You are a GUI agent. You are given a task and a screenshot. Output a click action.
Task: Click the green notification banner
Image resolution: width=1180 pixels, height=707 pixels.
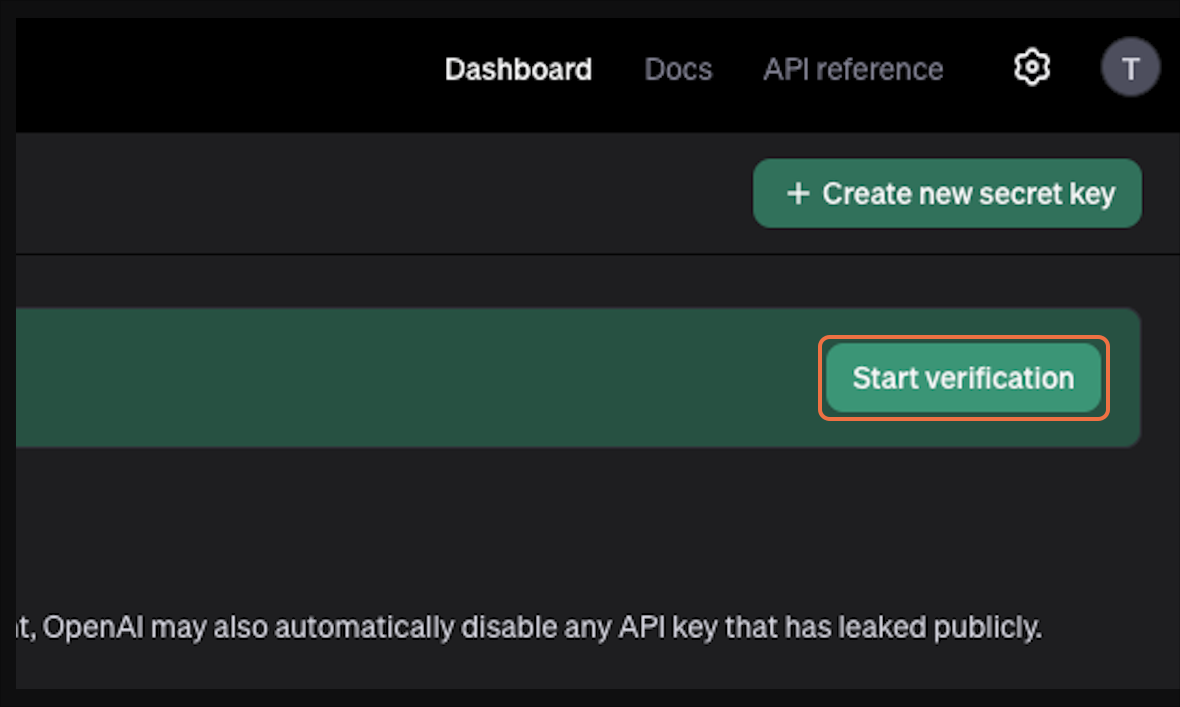(x=400, y=377)
